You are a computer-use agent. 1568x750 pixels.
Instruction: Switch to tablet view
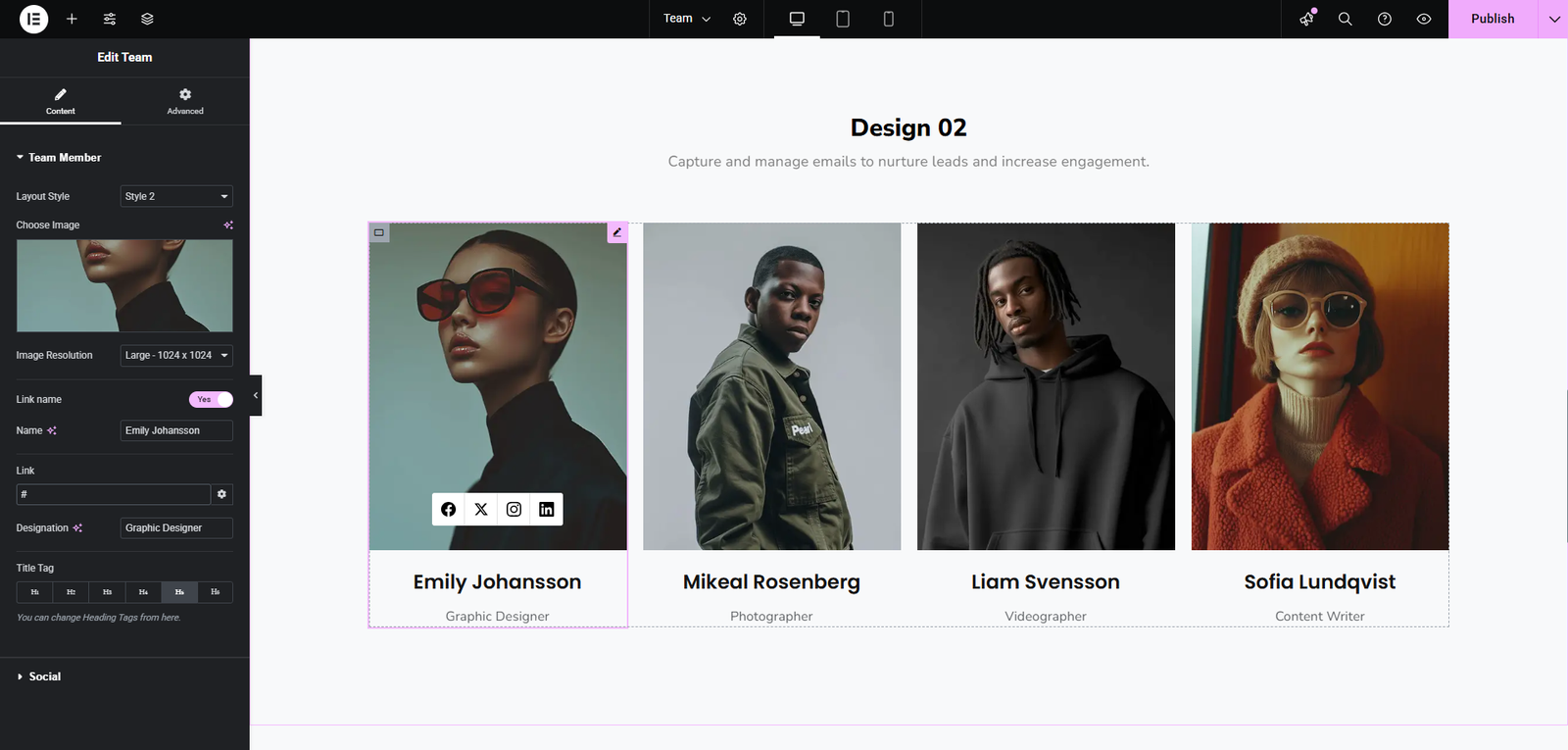point(842,19)
